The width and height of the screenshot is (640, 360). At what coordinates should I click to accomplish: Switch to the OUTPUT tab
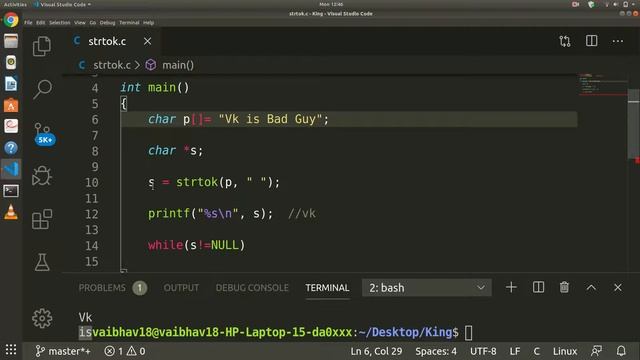point(181,288)
